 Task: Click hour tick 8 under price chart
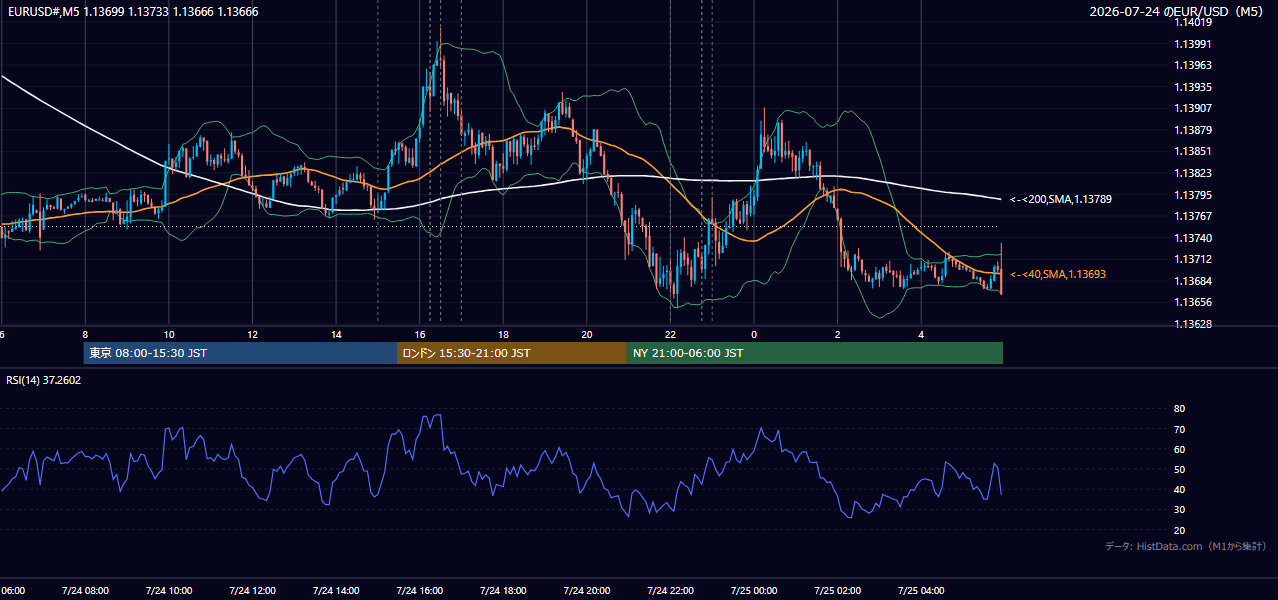[85, 334]
